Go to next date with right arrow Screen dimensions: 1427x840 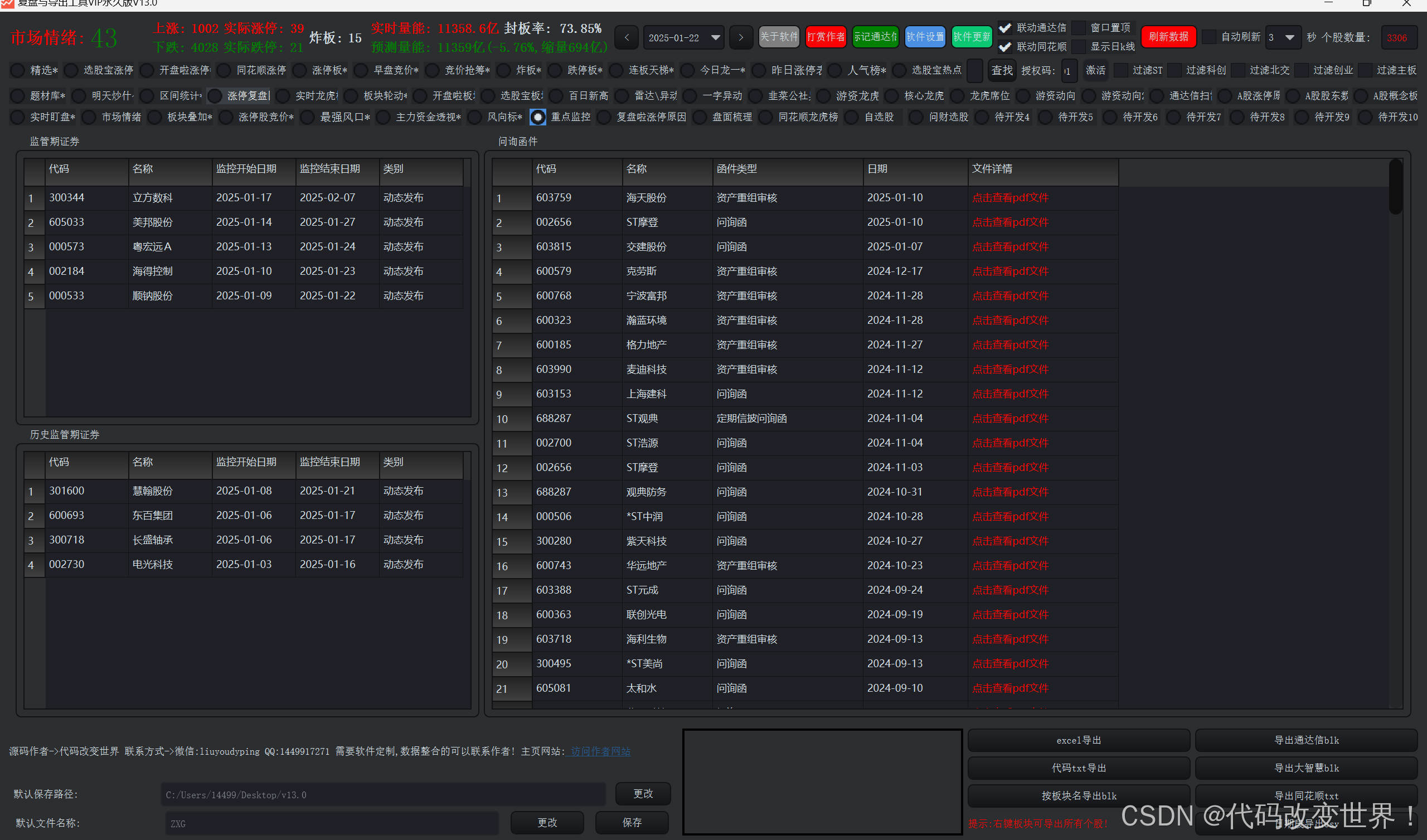(x=741, y=37)
